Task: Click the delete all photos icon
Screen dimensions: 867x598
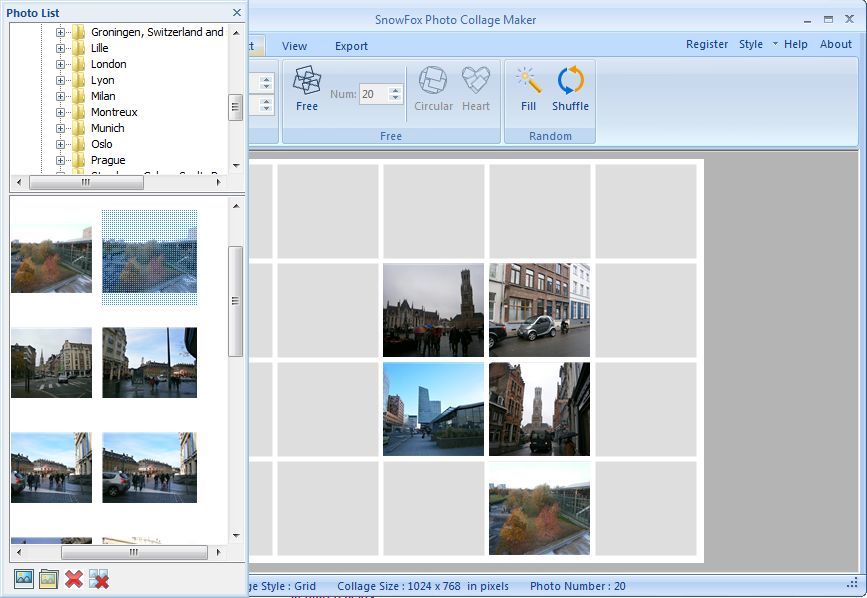Action: pos(98,578)
